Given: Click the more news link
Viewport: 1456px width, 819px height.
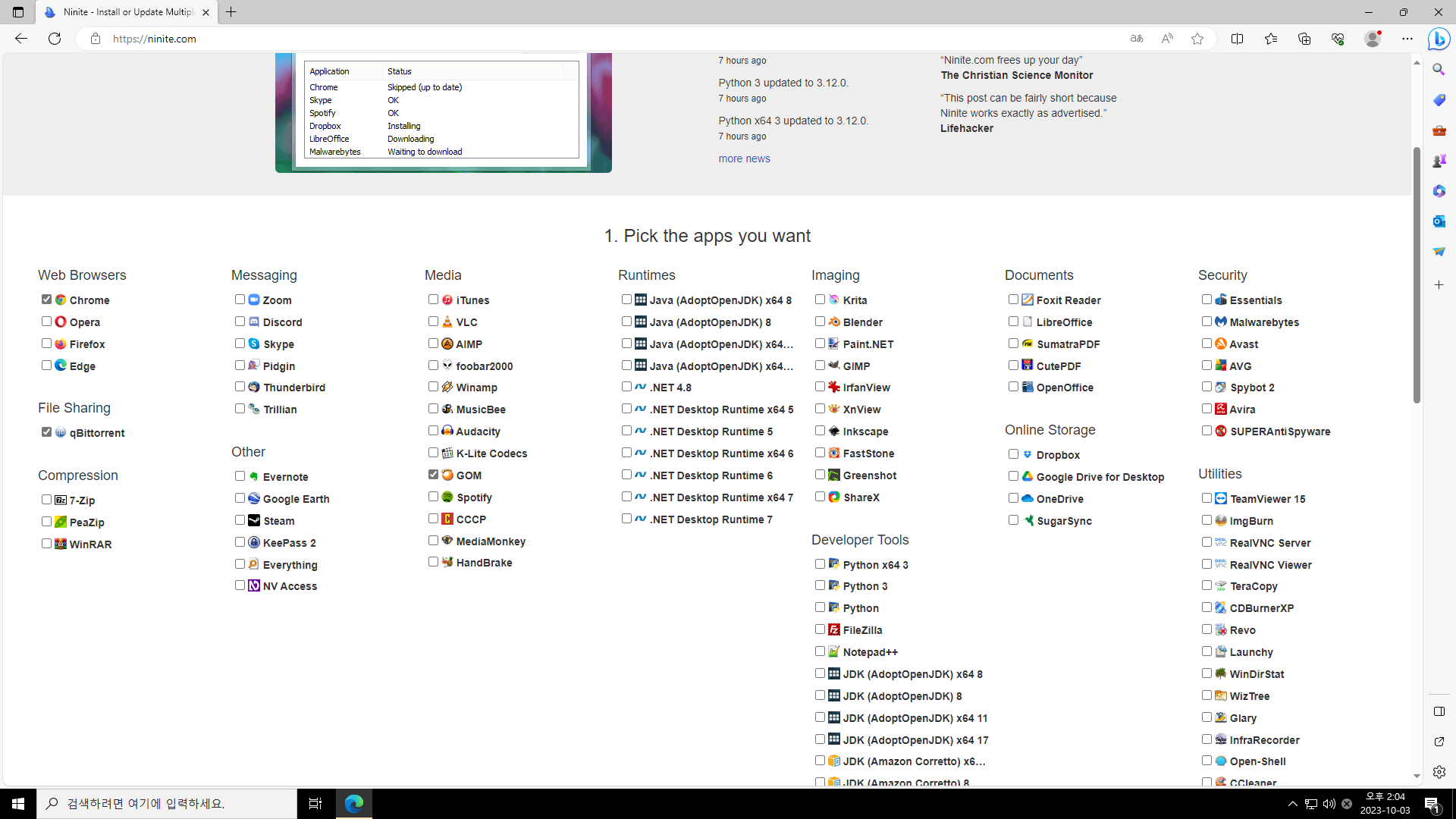Looking at the screenshot, I should point(744,158).
